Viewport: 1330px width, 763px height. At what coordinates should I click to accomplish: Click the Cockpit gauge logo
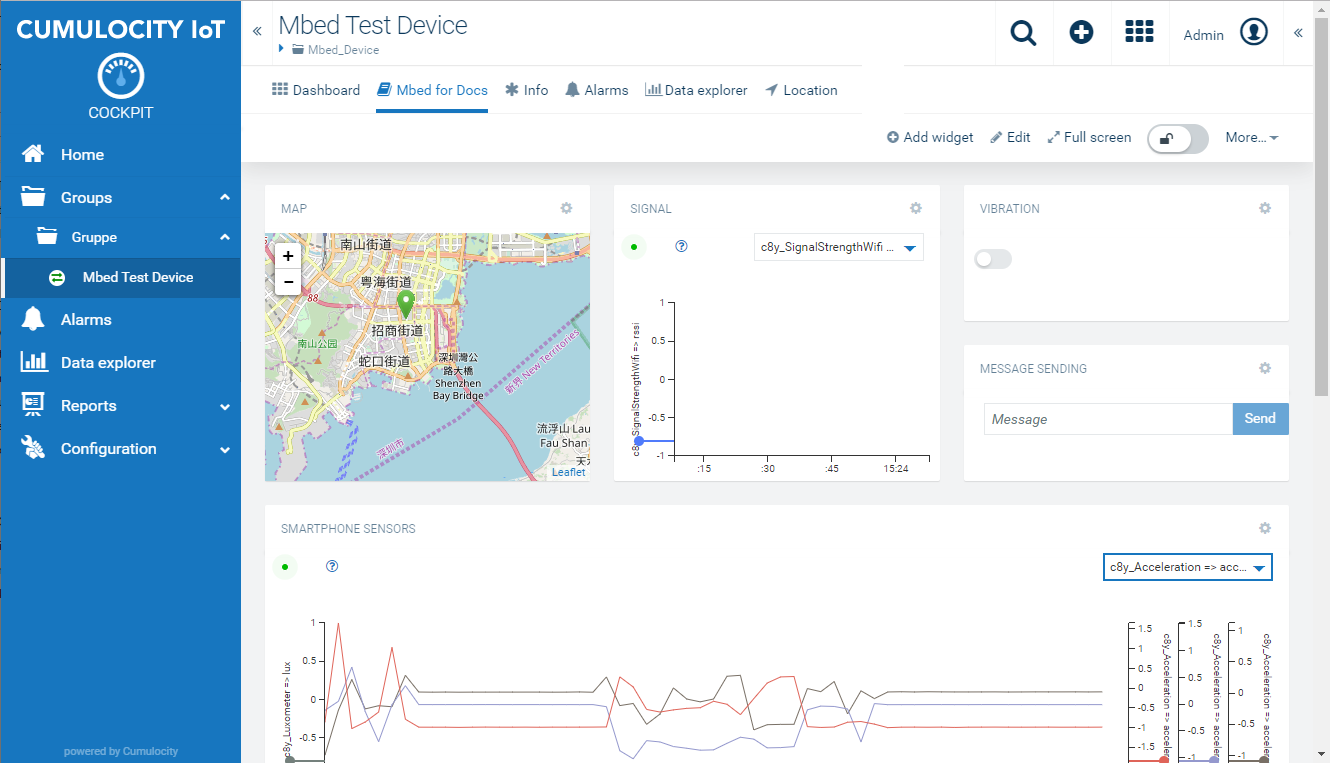[121, 77]
